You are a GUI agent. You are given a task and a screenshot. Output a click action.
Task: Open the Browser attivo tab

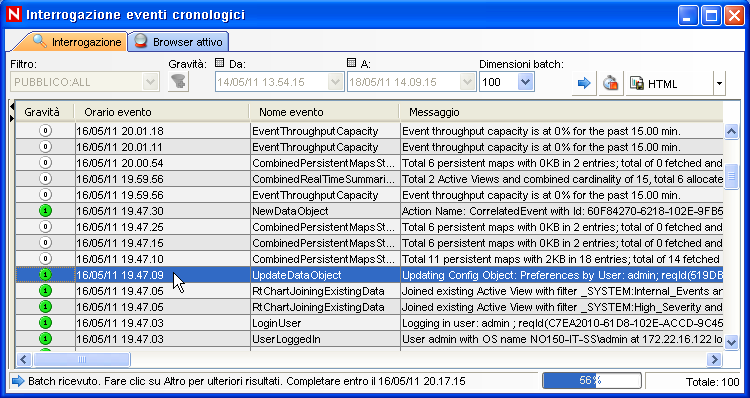pyautogui.click(x=179, y=42)
